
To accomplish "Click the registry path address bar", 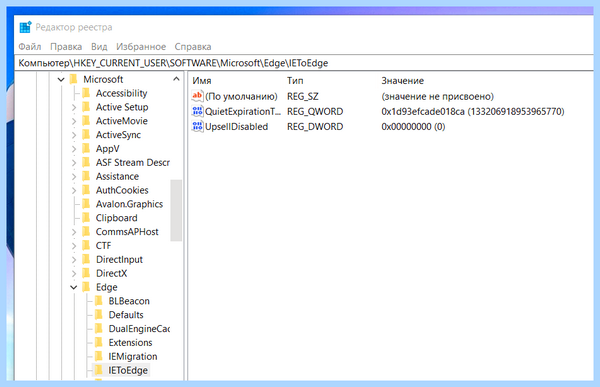I will click(x=304, y=63).
